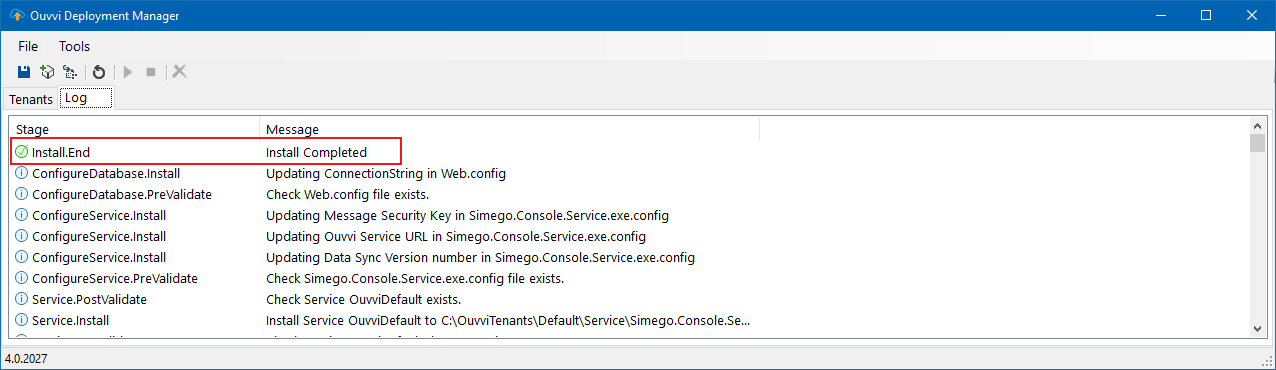1276x370 pixels.
Task: Click the log scrollbar down arrow
Action: [x=1257, y=328]
